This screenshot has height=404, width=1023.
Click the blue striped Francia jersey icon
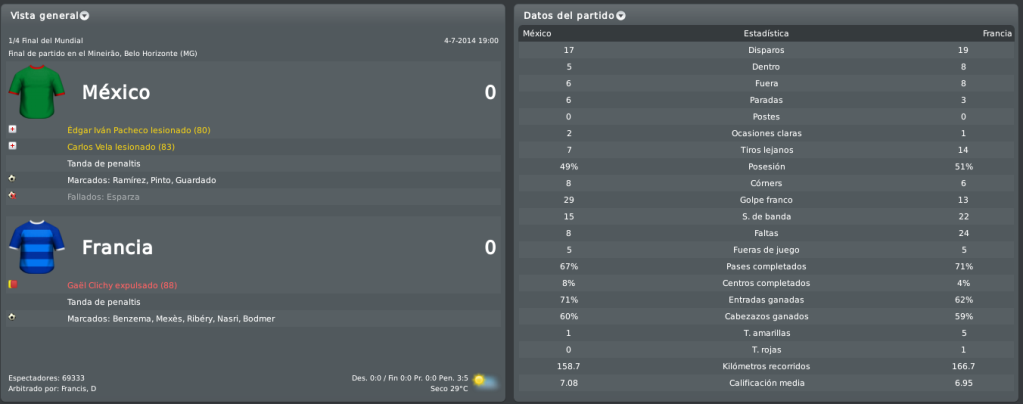pyautogui.click(x=37, y=247)
